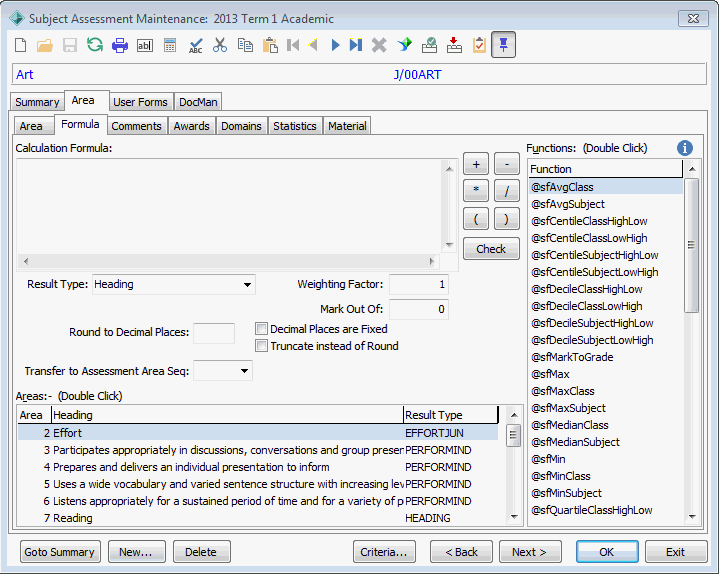Enable Decimal Places are Fixed checkbox
The height and width of the screenshot is (574, 719).
click(x=261, y=329)
